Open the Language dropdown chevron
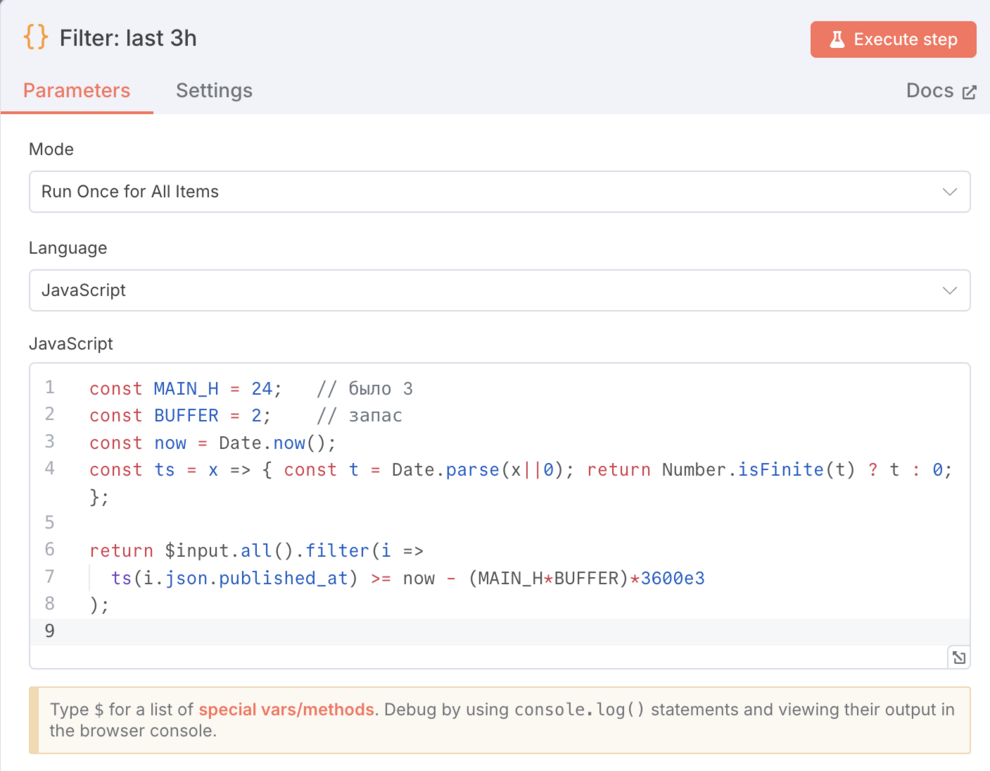Screen dimensions: 990x771 click(949, 291)
